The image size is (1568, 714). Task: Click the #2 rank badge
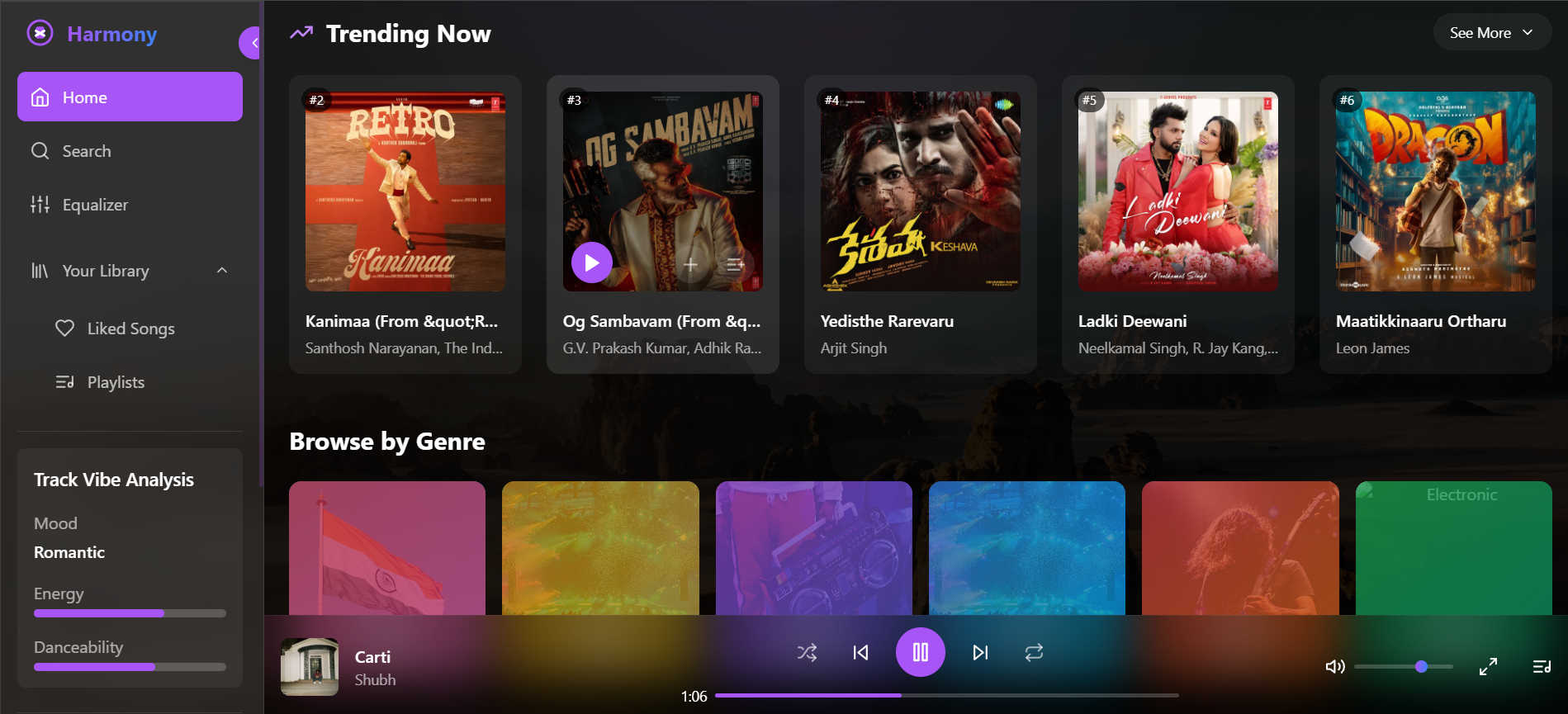click(x=316, y=100)
